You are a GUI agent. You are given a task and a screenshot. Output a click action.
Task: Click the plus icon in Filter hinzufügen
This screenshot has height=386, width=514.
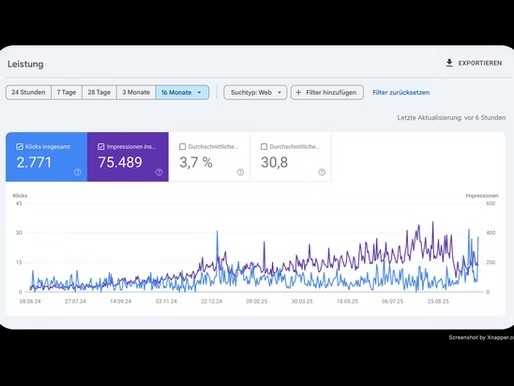[x=298, y=92]
